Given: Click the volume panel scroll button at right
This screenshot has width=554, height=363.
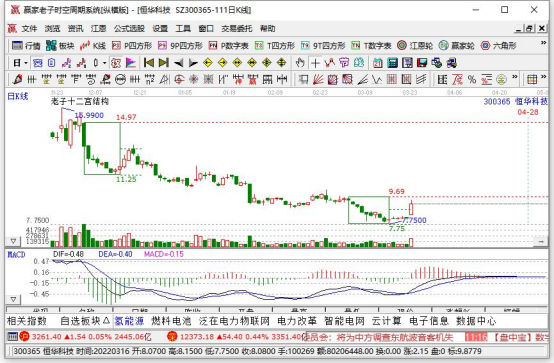Looking at the screenshot, I should (x=541, y=241).
